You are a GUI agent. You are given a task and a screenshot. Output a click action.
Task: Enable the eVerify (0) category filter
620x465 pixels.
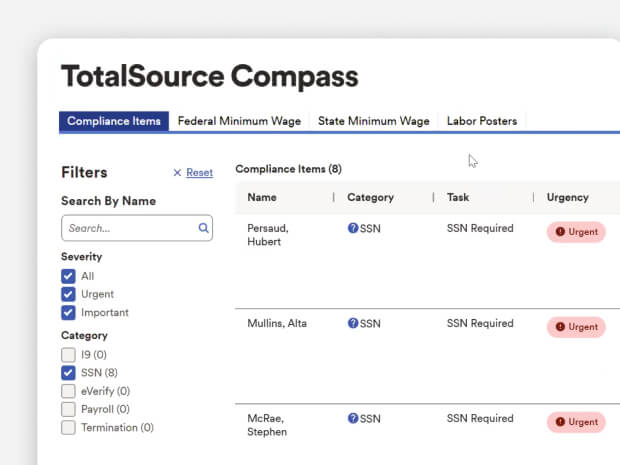[x=68, y=391]
